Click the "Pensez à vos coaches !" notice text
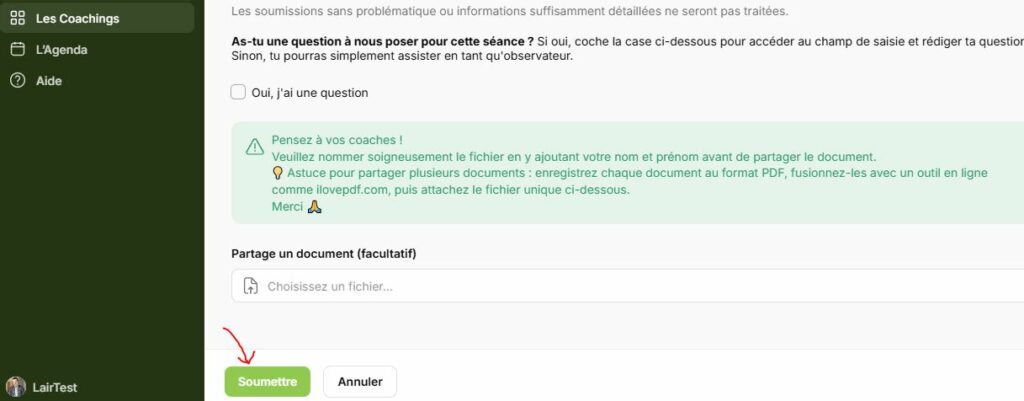The image size is (1024, 401). tap(337, 140)
